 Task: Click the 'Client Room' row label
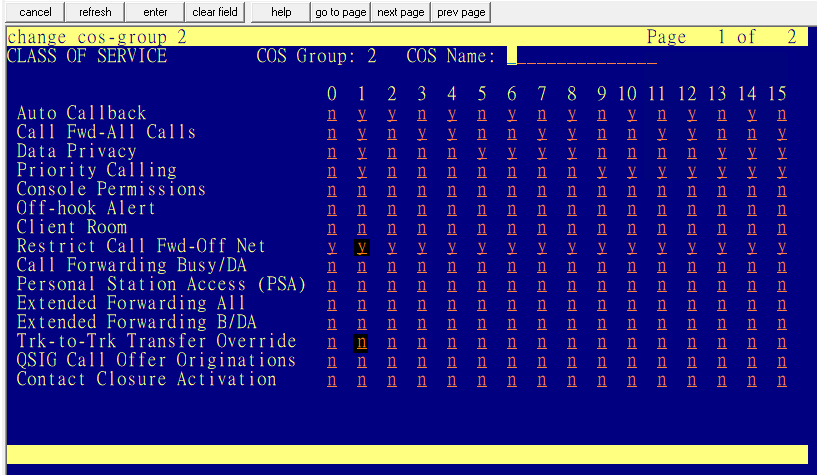pyautogui.click(x=72, y=227)
